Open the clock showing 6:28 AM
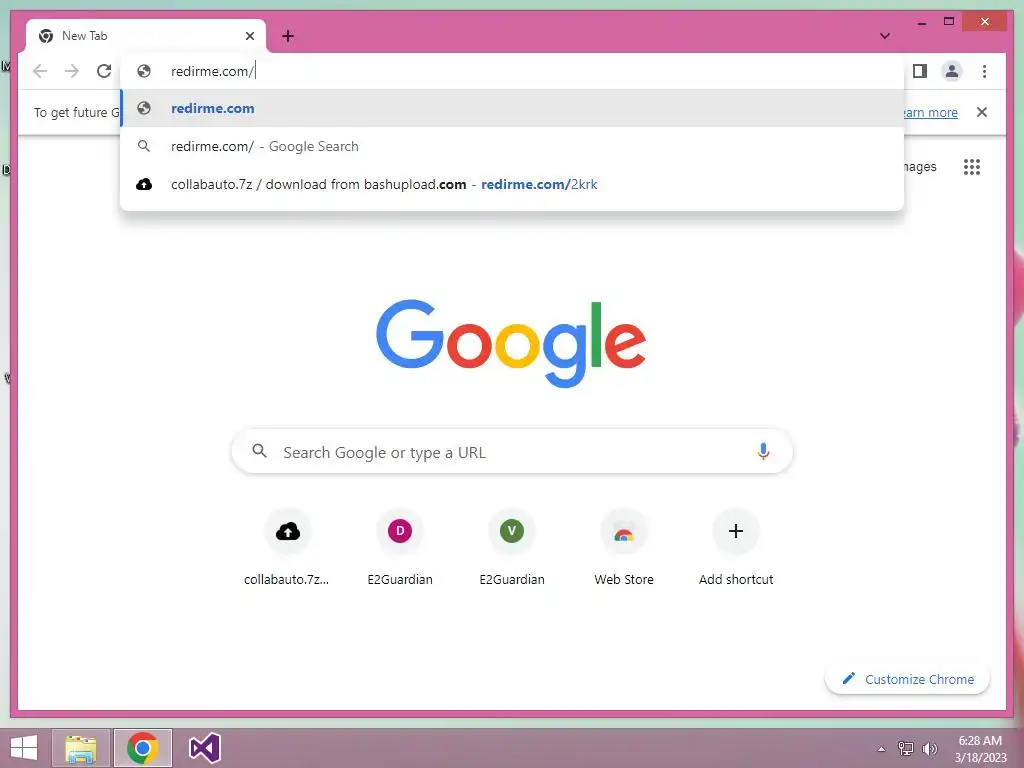This screenshot has height=768, width=1024. pyautogui.click(x=980, y=748)
